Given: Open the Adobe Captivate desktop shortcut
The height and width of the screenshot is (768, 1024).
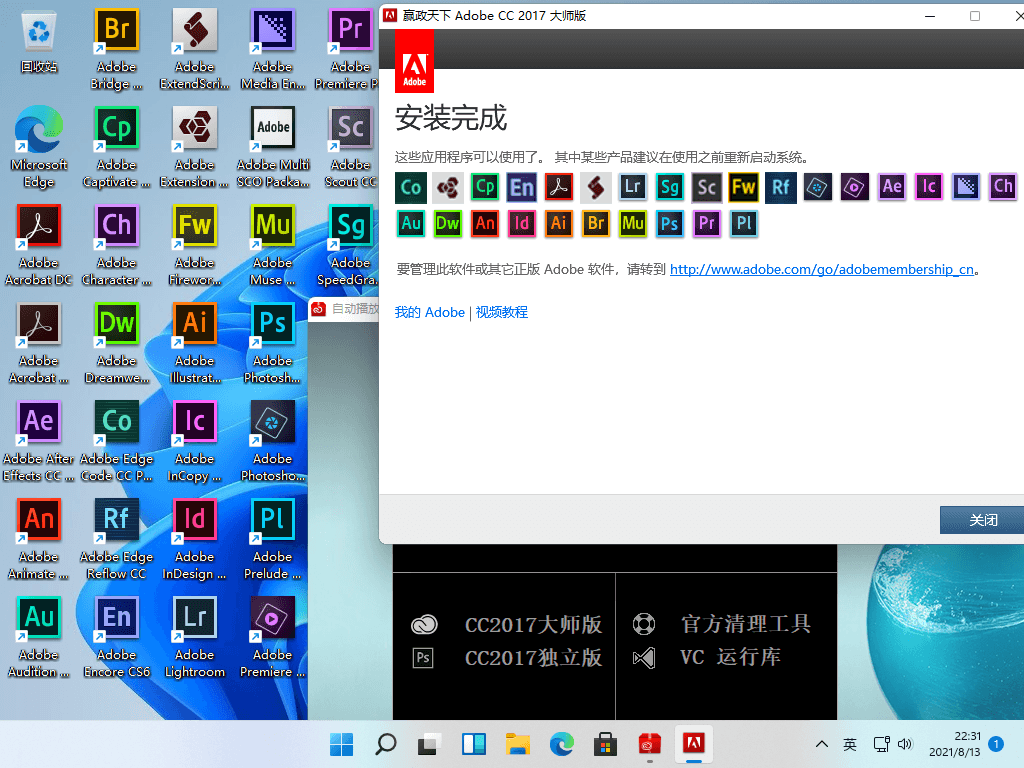Looking at the screenshot, I should pos(117,148).
